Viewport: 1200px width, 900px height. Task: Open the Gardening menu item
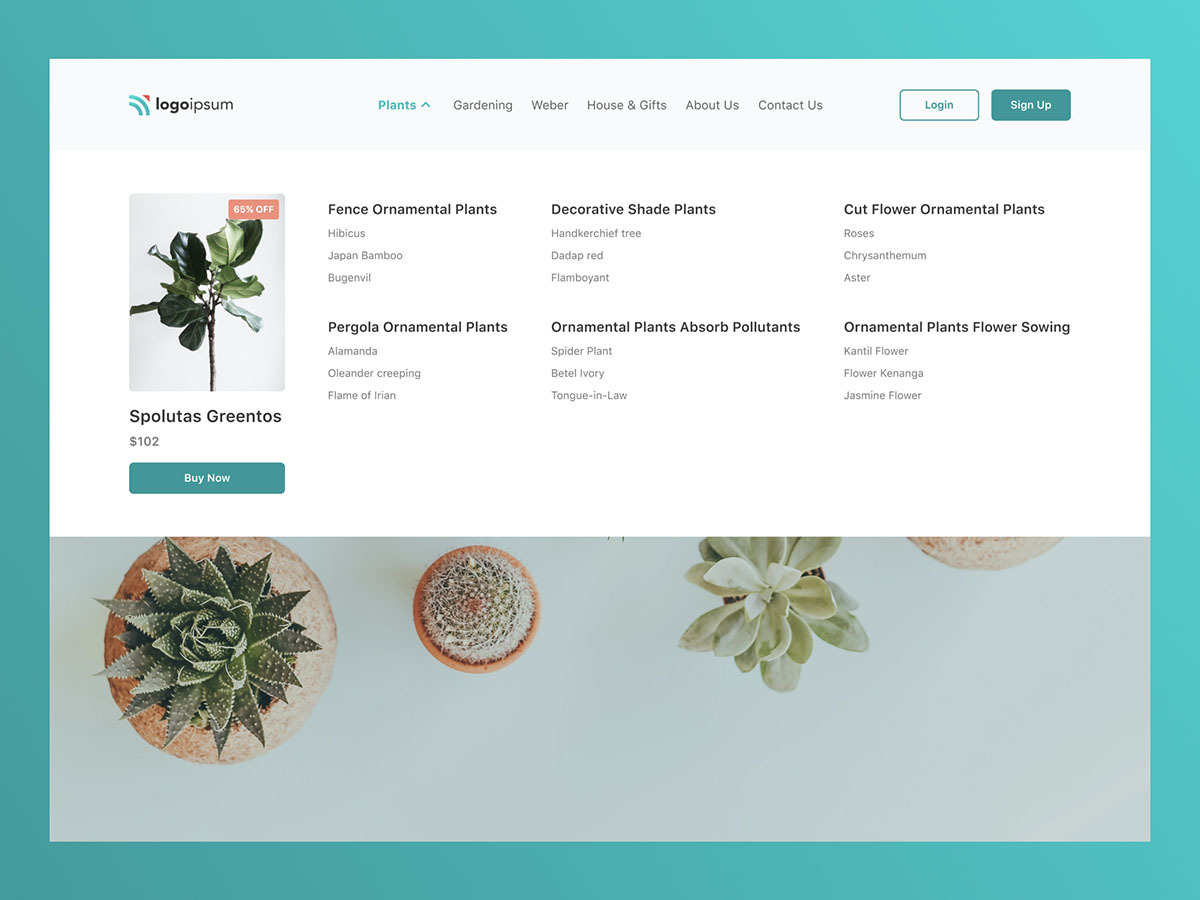coord(483,105)
